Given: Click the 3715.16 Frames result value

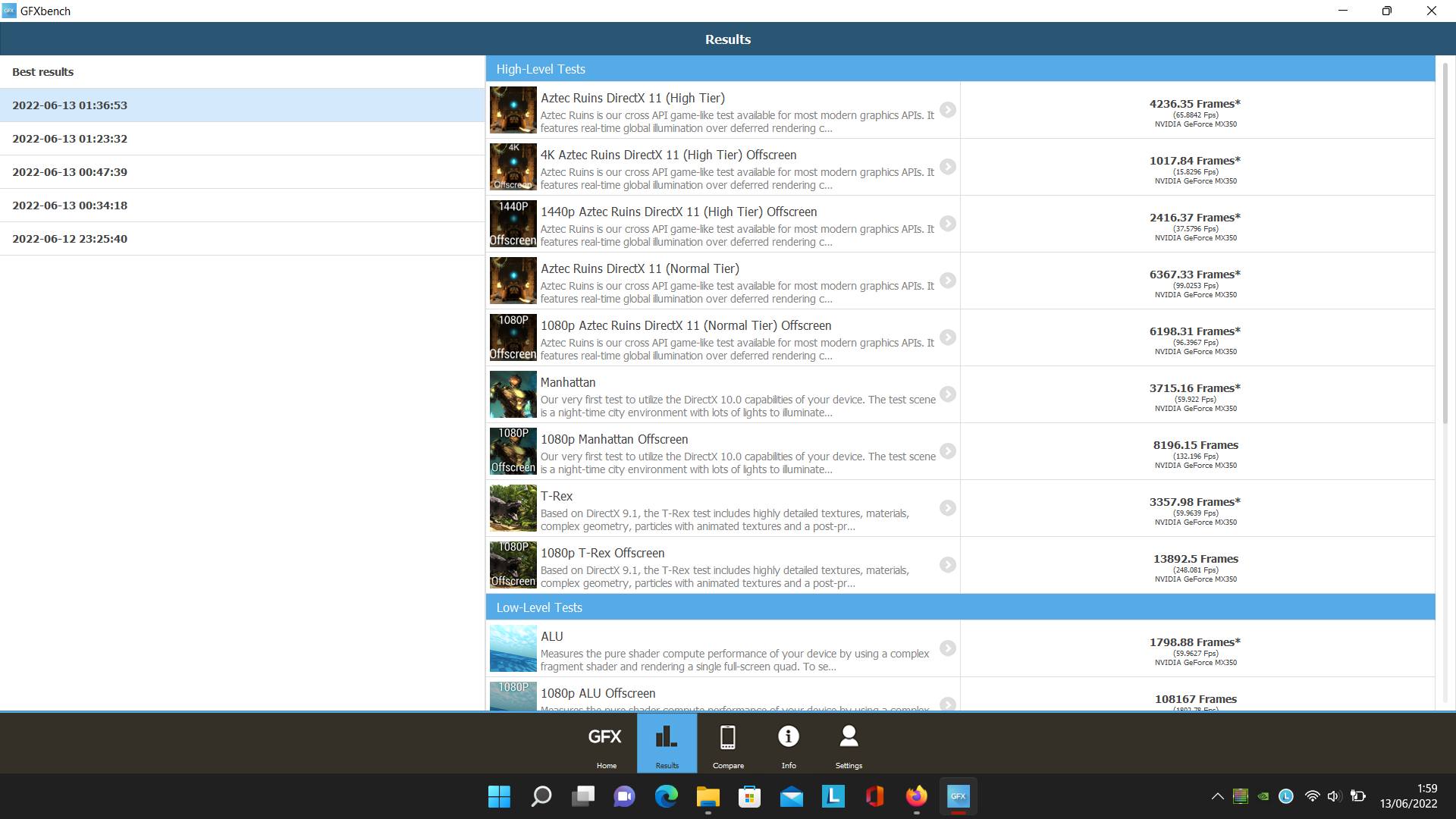Looking at the screenshot, I should coord(1195,388).
